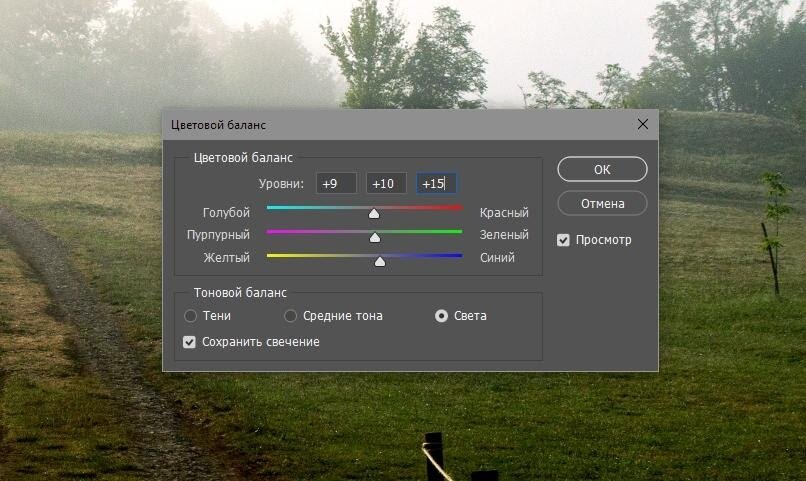Click the green end of the magenta-green slider track
Screen dimensions: 806x481
coord(457,232)
